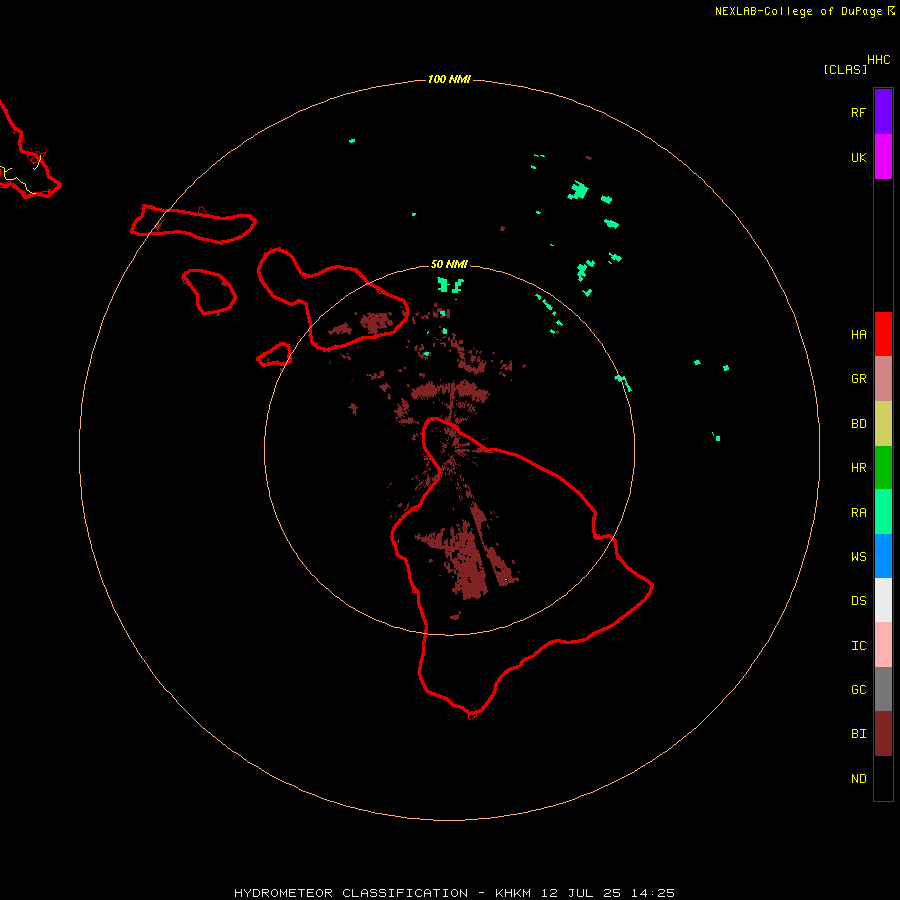The height and width of the screenshot is (900, 900).
Task: Click the HYDROMETEOR CLASSIFICATION title caption
Action: click(351, 893)
